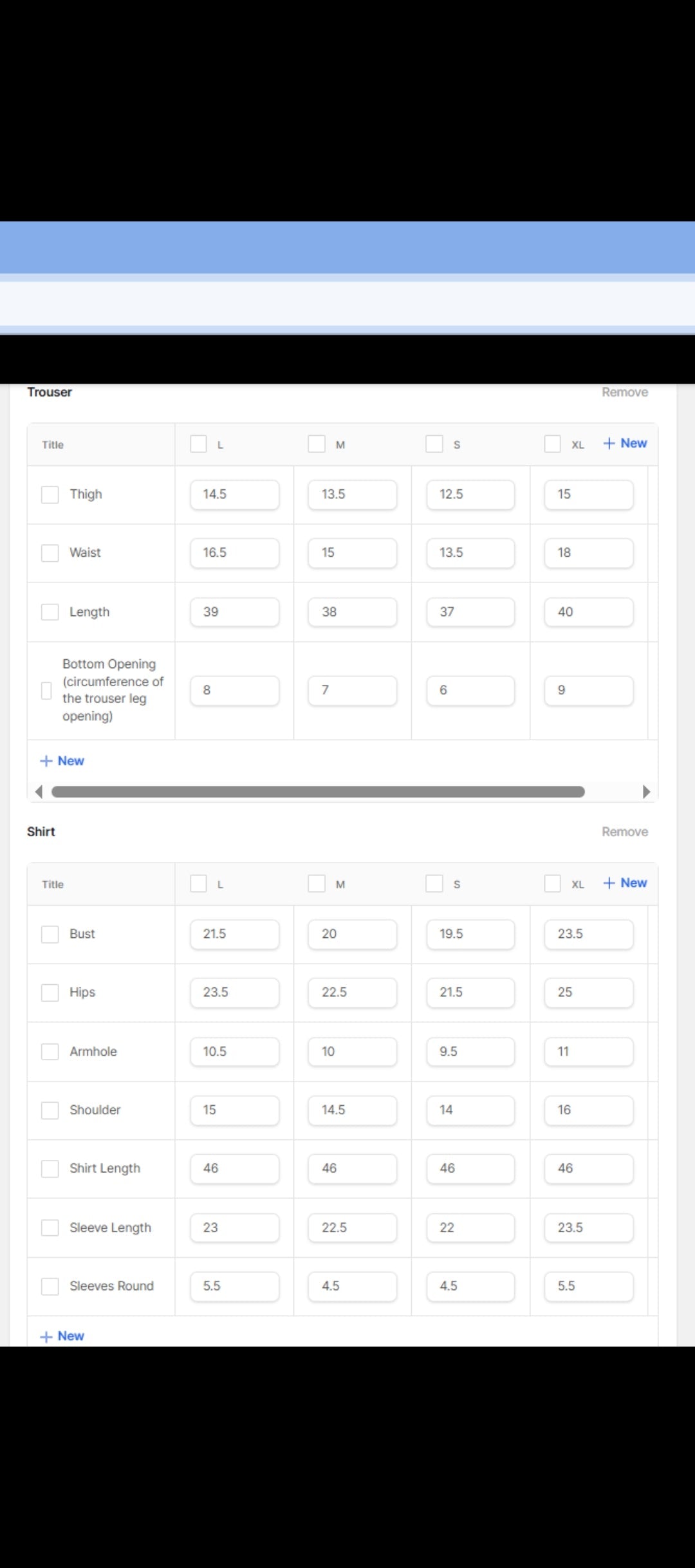Check the Bottom Opening row checkbox
The image size is (695, 1568).
pos(46,690)
